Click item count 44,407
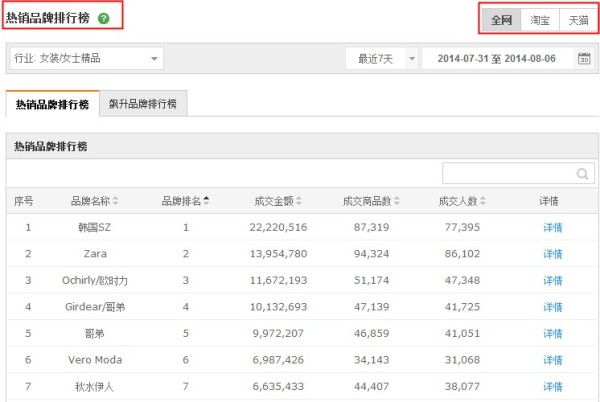The height and width of the screenshot is (402, 600). (371, 387)
